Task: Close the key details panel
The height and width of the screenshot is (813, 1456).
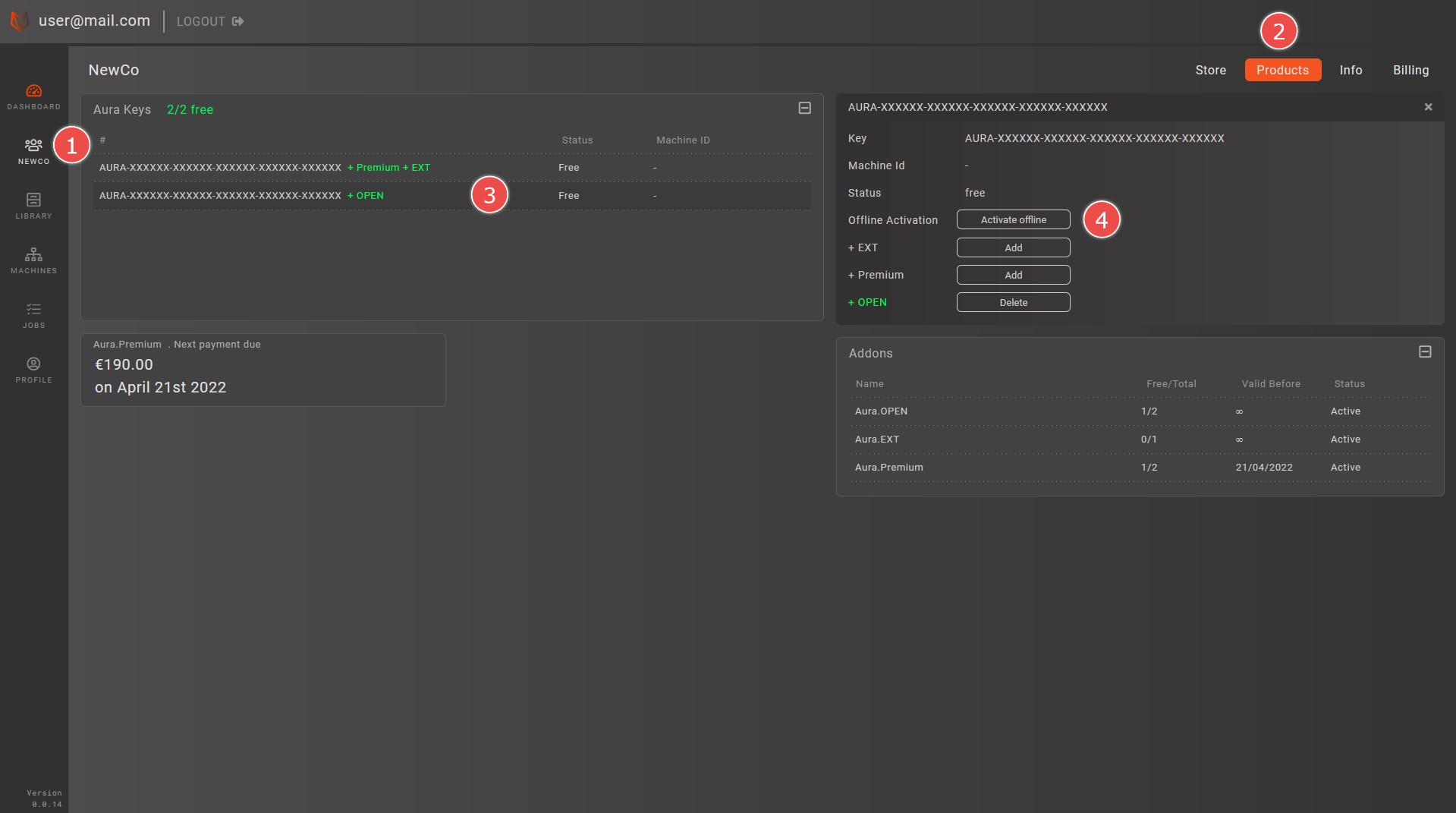Action: tap(1428, 107)
